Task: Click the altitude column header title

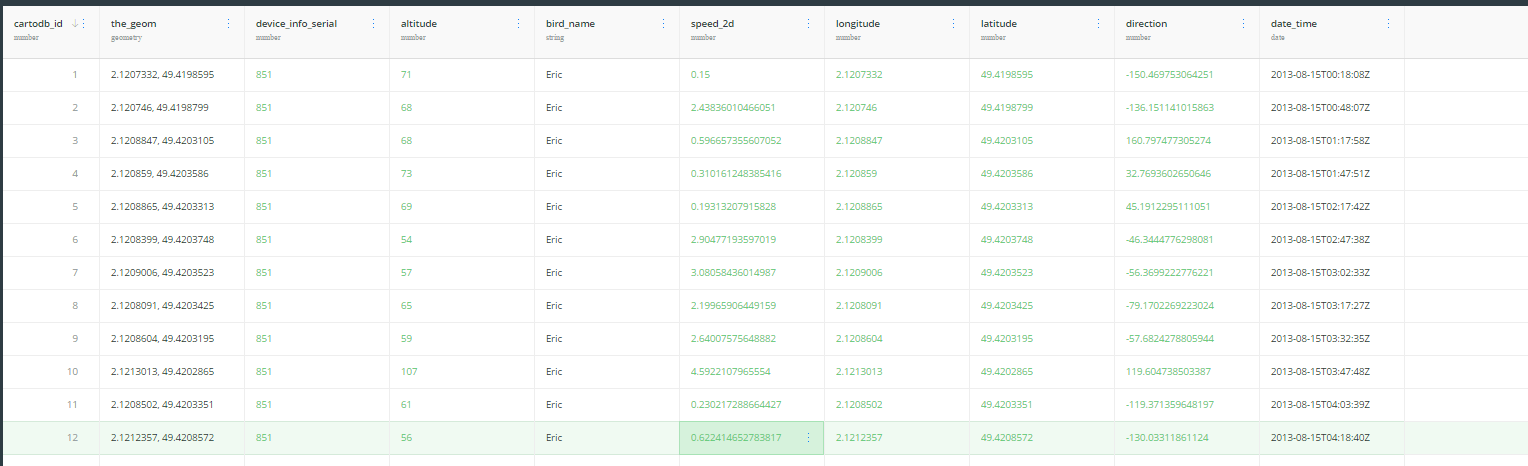Action: [x=418, y=23]
